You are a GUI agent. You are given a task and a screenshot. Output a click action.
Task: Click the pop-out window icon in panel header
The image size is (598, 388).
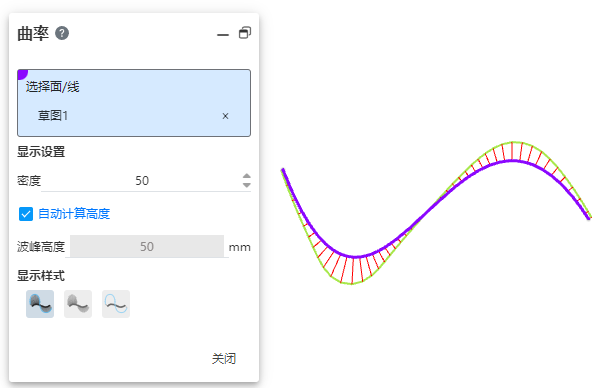pos(245,33)
